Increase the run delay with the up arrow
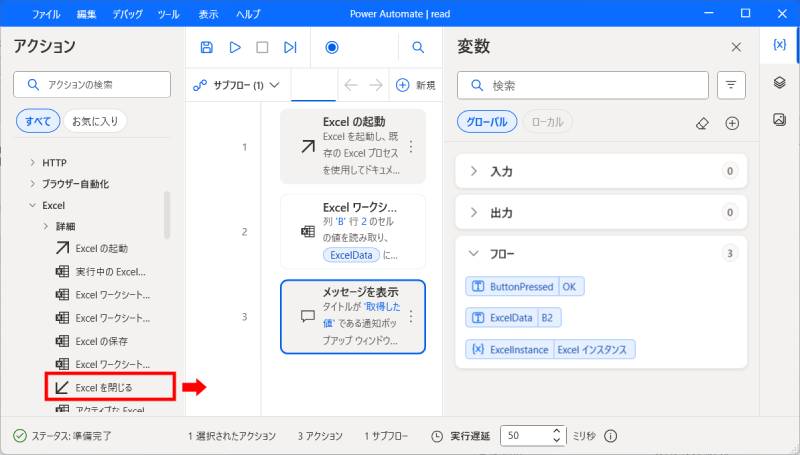This screenshot has width=800, height=455. coord(557,432)
